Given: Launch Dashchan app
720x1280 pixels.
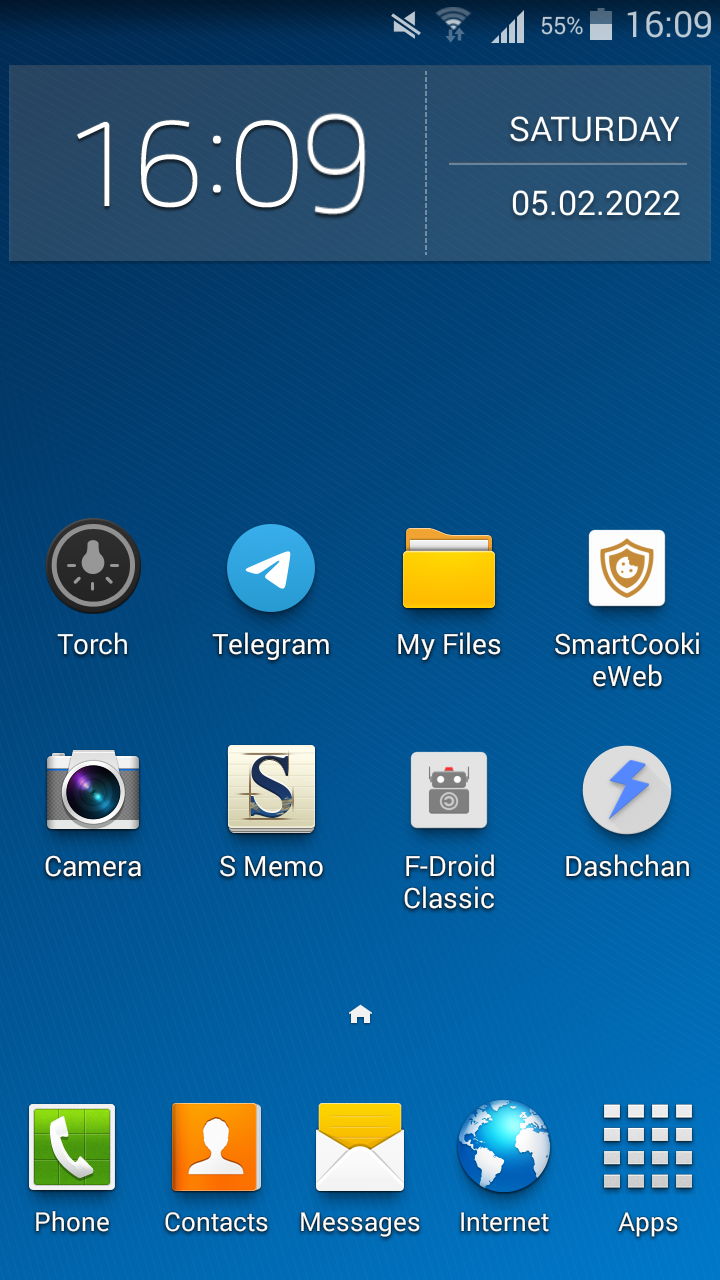Looking at the screenshot, I should point(627,790).
